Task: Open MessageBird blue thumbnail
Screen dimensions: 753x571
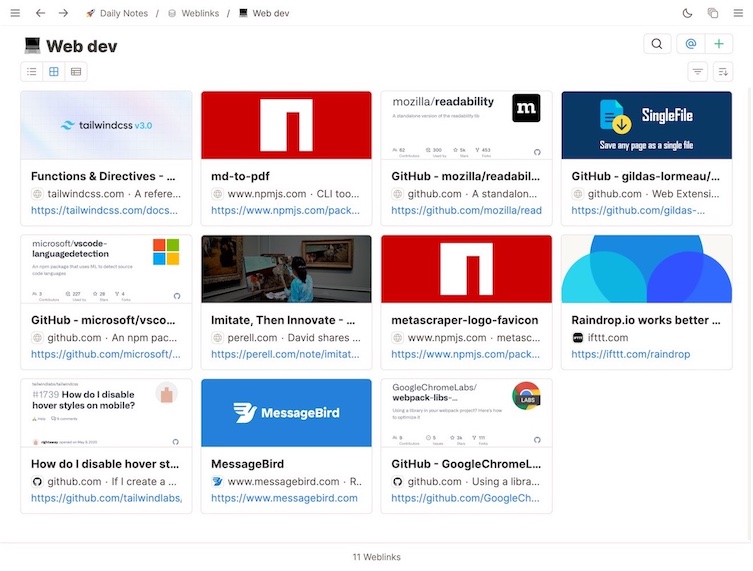Action: pos(286,413)
